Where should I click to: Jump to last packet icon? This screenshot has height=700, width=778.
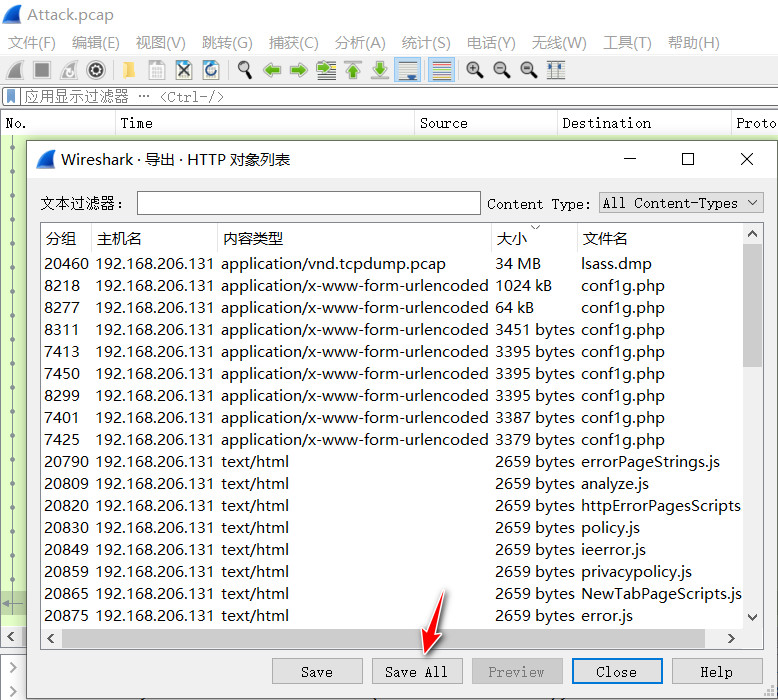(x=380, y=70)
